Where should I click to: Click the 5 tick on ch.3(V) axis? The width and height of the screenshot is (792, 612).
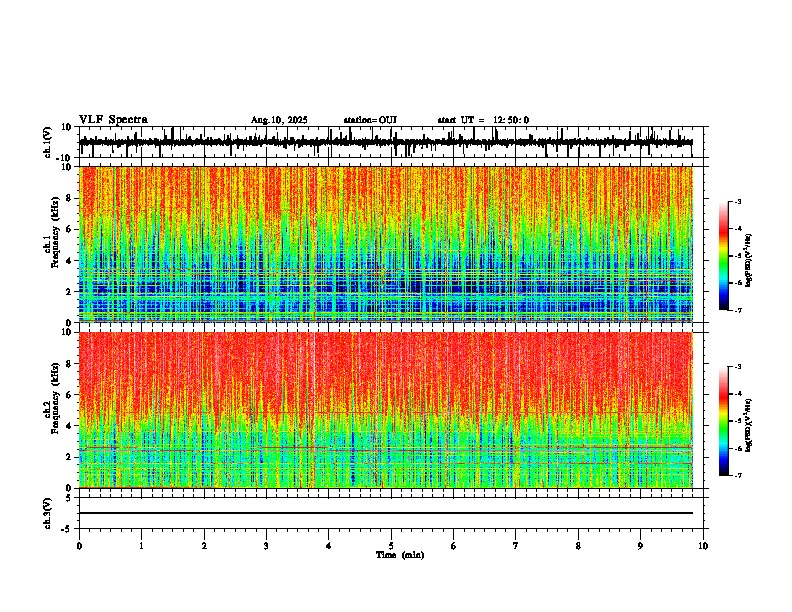(69, 498)
